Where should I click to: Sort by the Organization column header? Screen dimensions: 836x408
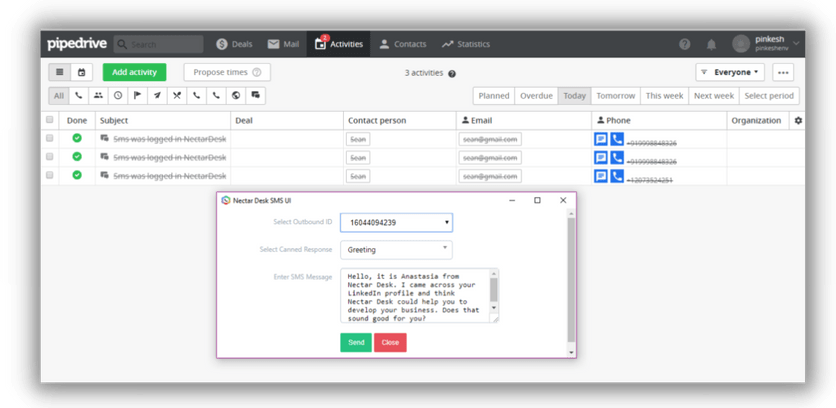click(x=756, y=121)
